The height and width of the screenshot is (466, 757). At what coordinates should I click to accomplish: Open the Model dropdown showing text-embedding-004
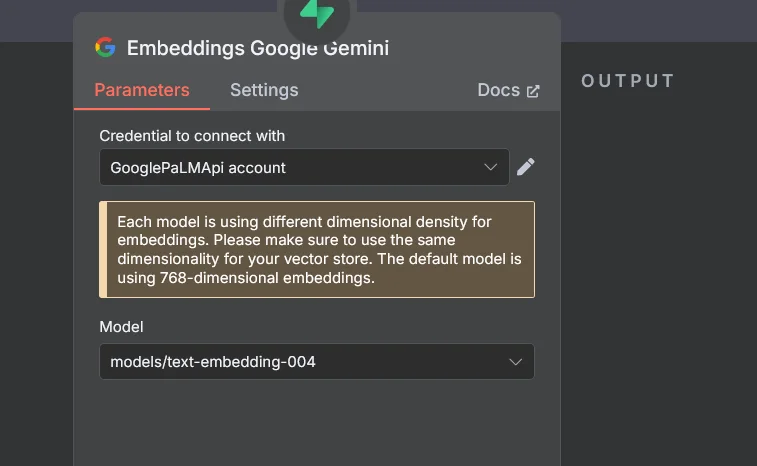317,362
